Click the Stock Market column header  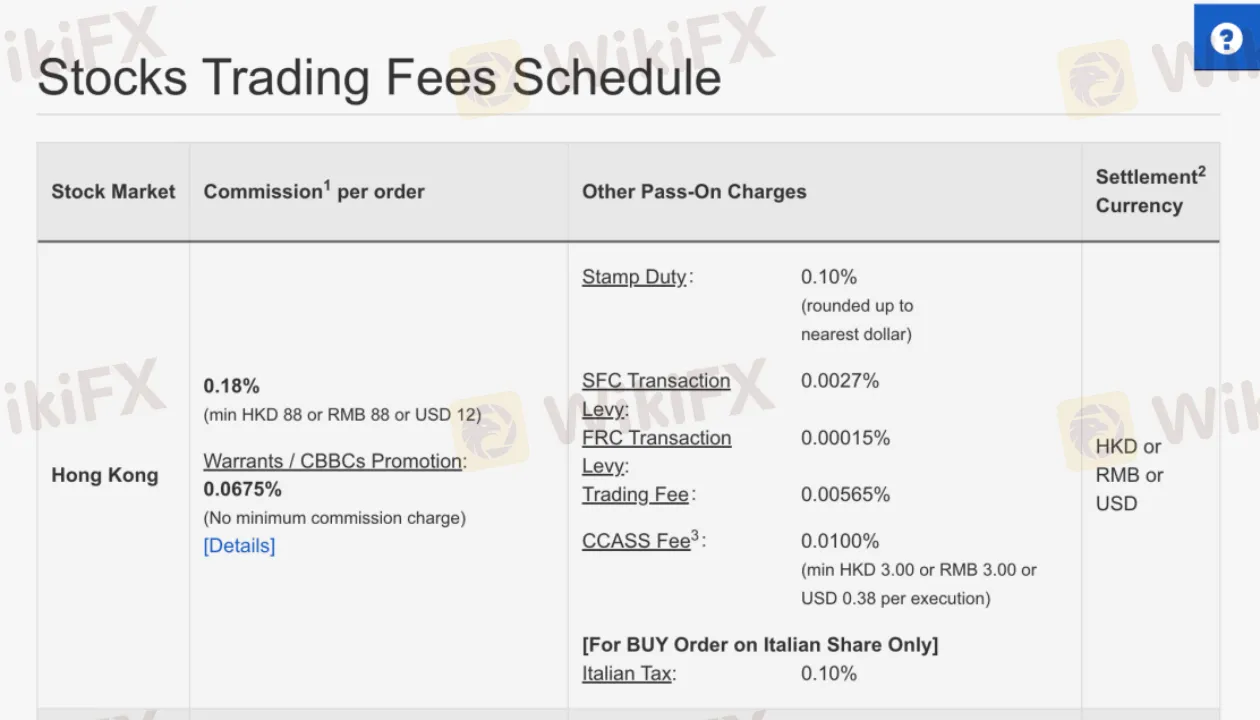pyautogui.click(x=113, y=192)
